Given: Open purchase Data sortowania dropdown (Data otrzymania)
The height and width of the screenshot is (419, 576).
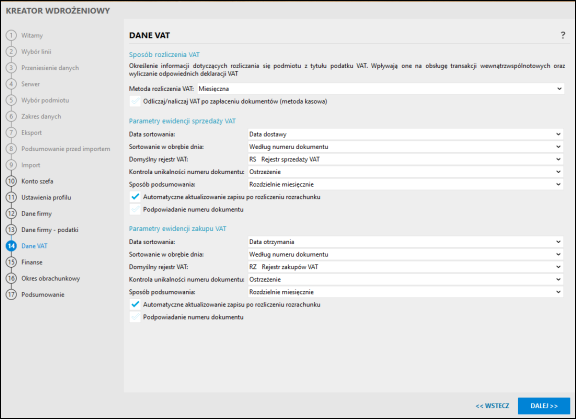Looking at the screenshot, I should (x=405, y=242).
